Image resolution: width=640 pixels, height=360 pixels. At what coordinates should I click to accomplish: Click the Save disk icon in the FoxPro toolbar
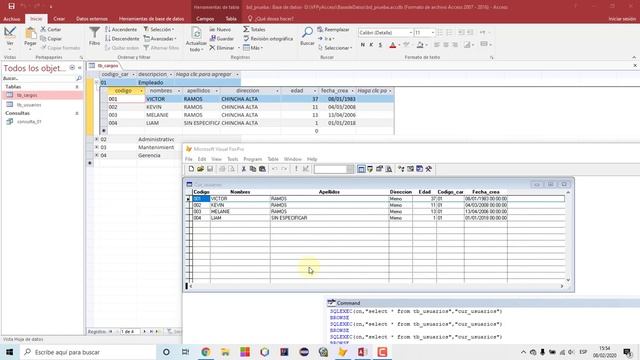point(210,169)
